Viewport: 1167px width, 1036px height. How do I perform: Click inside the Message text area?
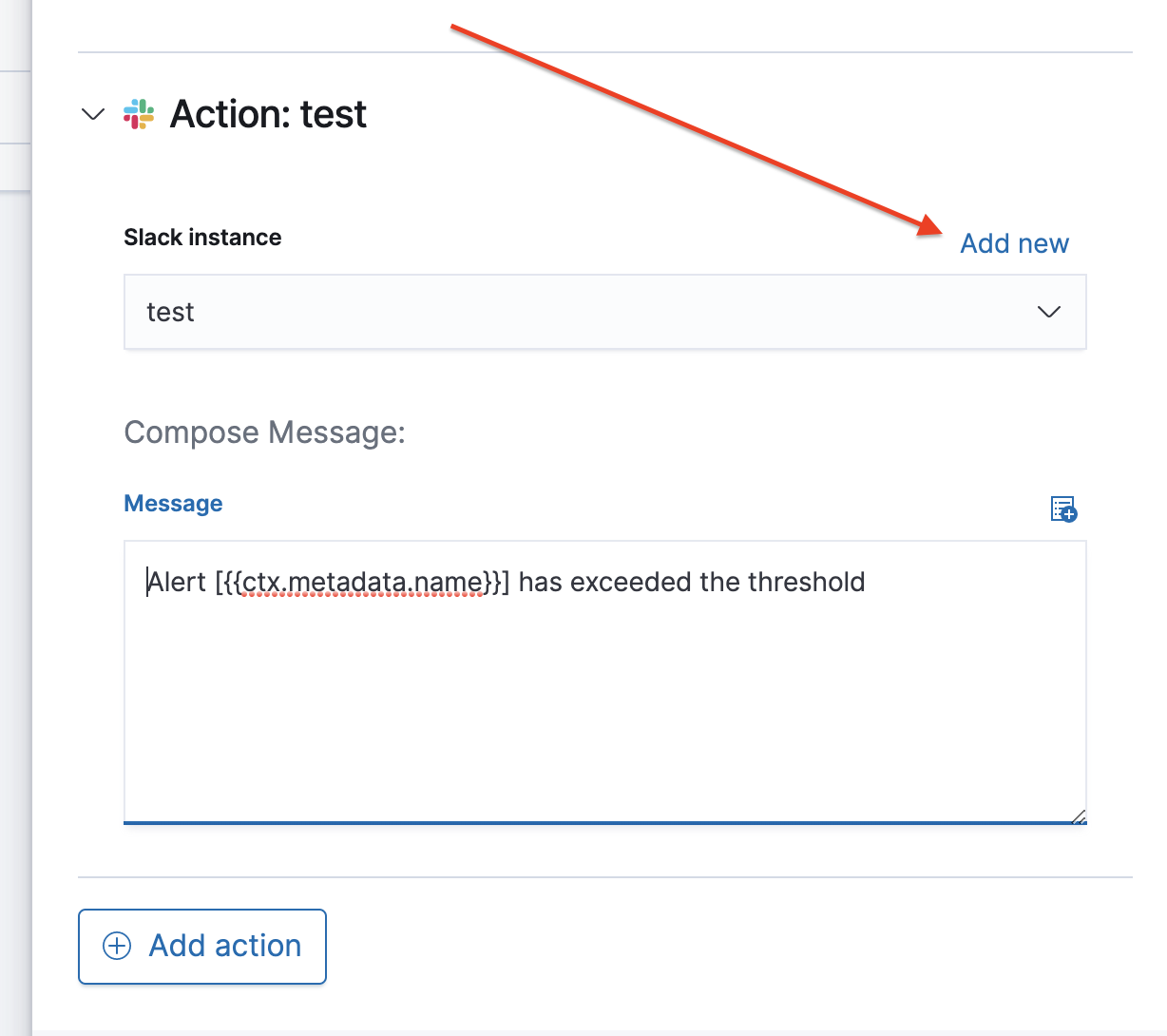tap(605, 681)
